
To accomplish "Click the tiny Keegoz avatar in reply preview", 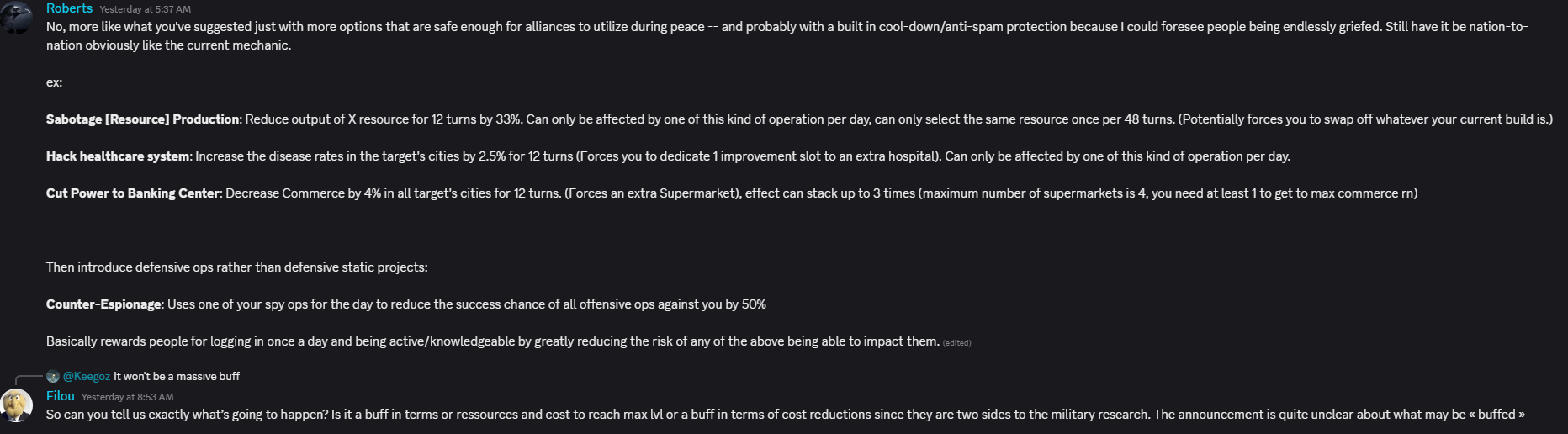I will [53, 376].
